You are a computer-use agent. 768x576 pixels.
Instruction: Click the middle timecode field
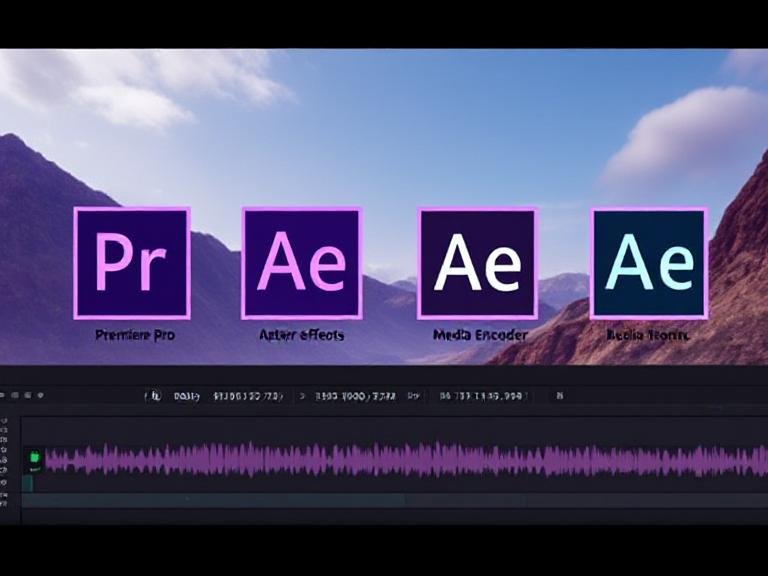pos(356,396)
